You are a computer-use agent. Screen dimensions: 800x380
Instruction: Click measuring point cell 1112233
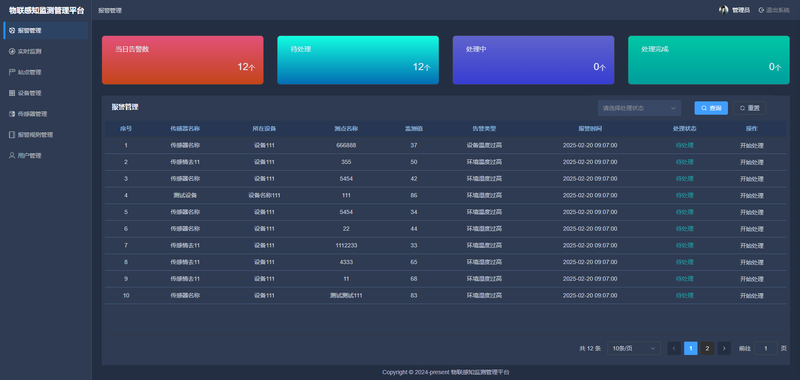pyautogui.click(x=346, y=245)
